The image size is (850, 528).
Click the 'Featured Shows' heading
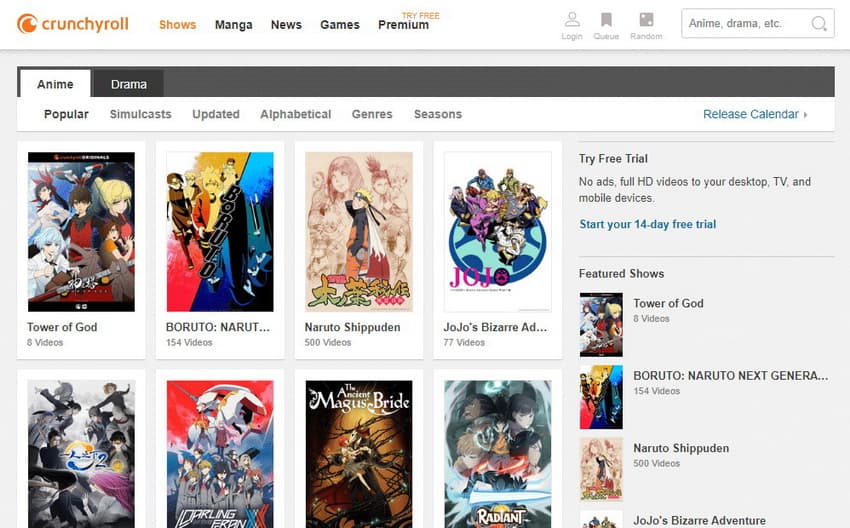(621, 274)
